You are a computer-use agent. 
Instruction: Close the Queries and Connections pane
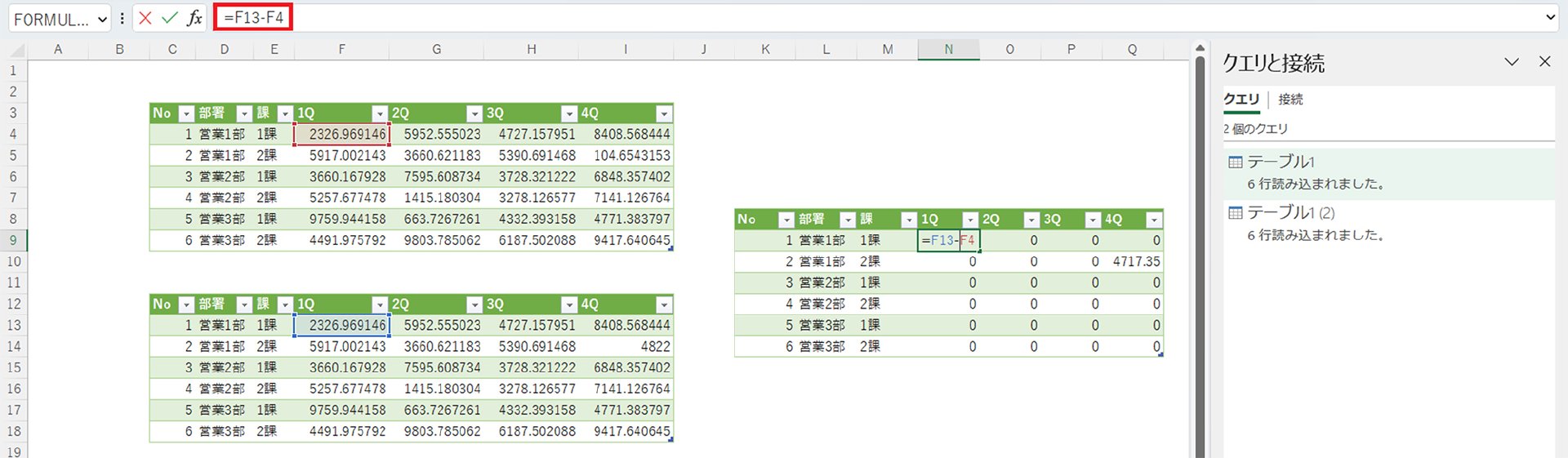click(1544, 61)
